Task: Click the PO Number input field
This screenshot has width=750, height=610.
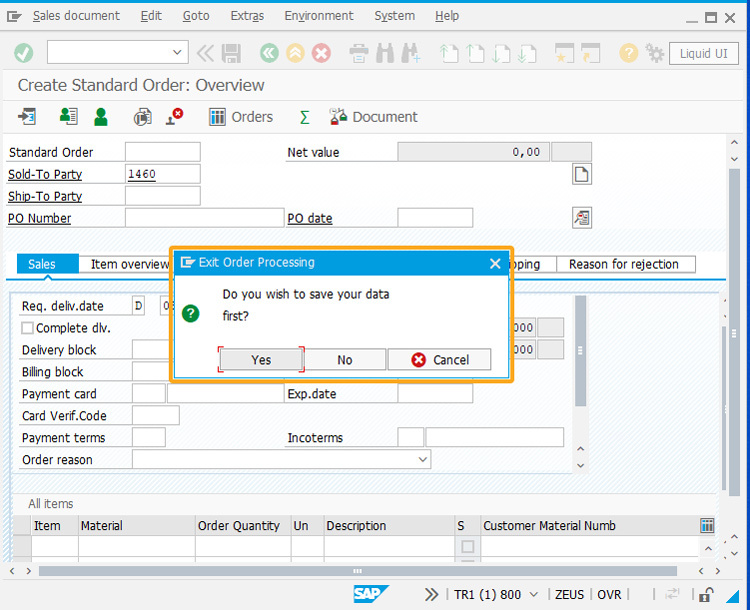Action: 204,218
